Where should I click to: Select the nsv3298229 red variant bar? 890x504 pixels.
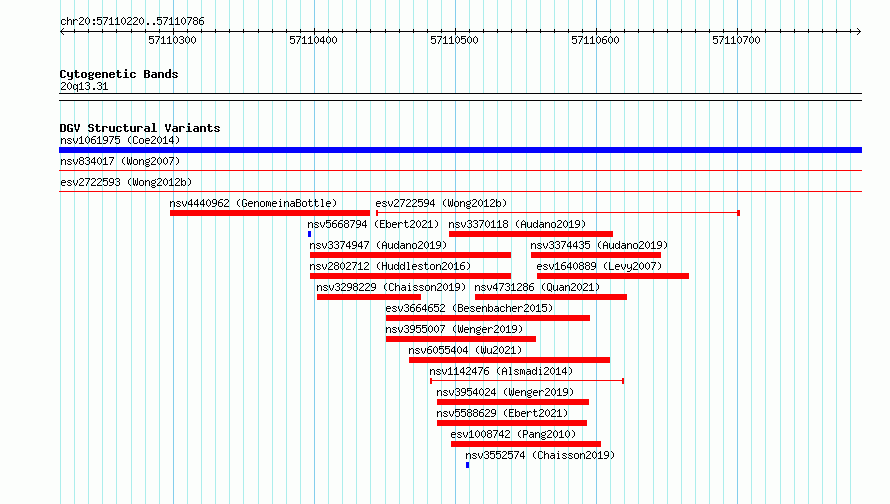click(x=369, y=297)
